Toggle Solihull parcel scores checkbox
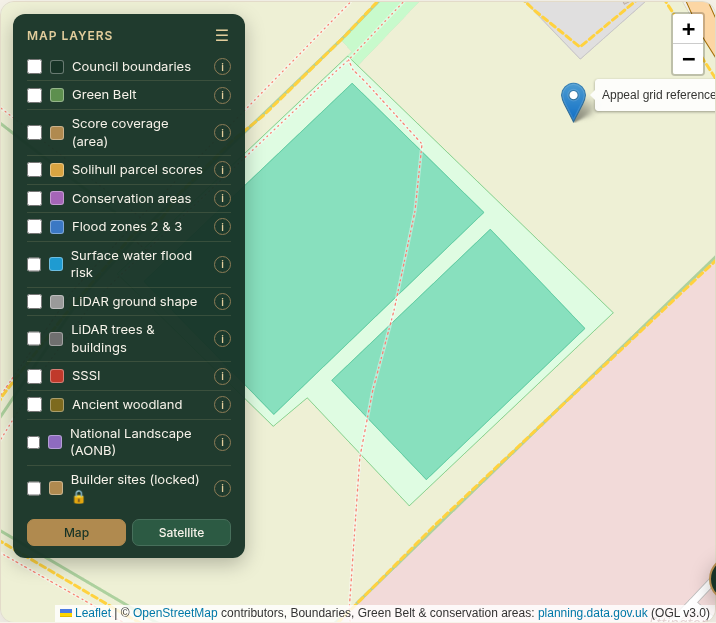The height and width of the screenshot is (623, 716). pos(34,170)
